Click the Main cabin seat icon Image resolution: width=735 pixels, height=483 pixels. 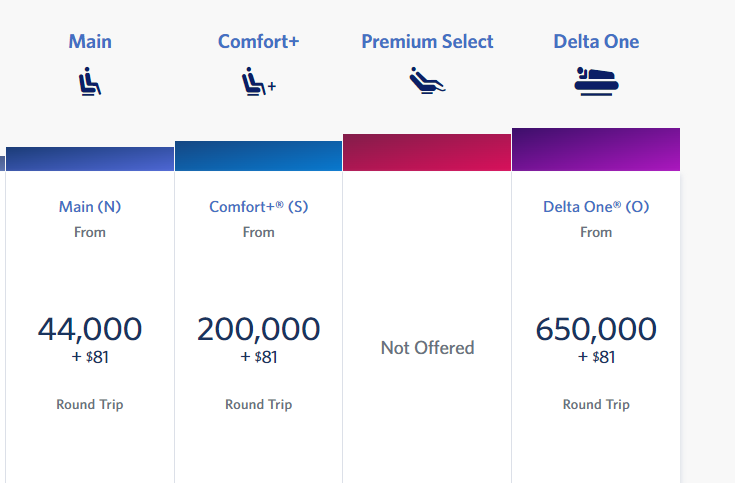pyautogui.click(x=90, y=82)
